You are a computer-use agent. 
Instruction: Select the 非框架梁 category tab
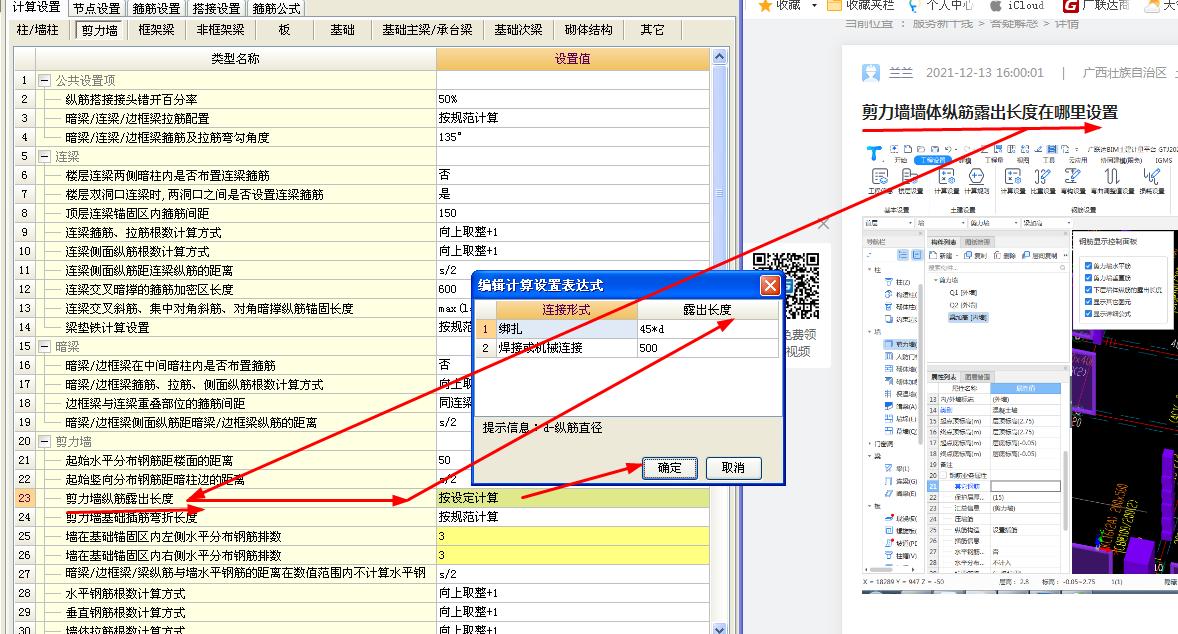pyautogui.click(x=221, y=30)
